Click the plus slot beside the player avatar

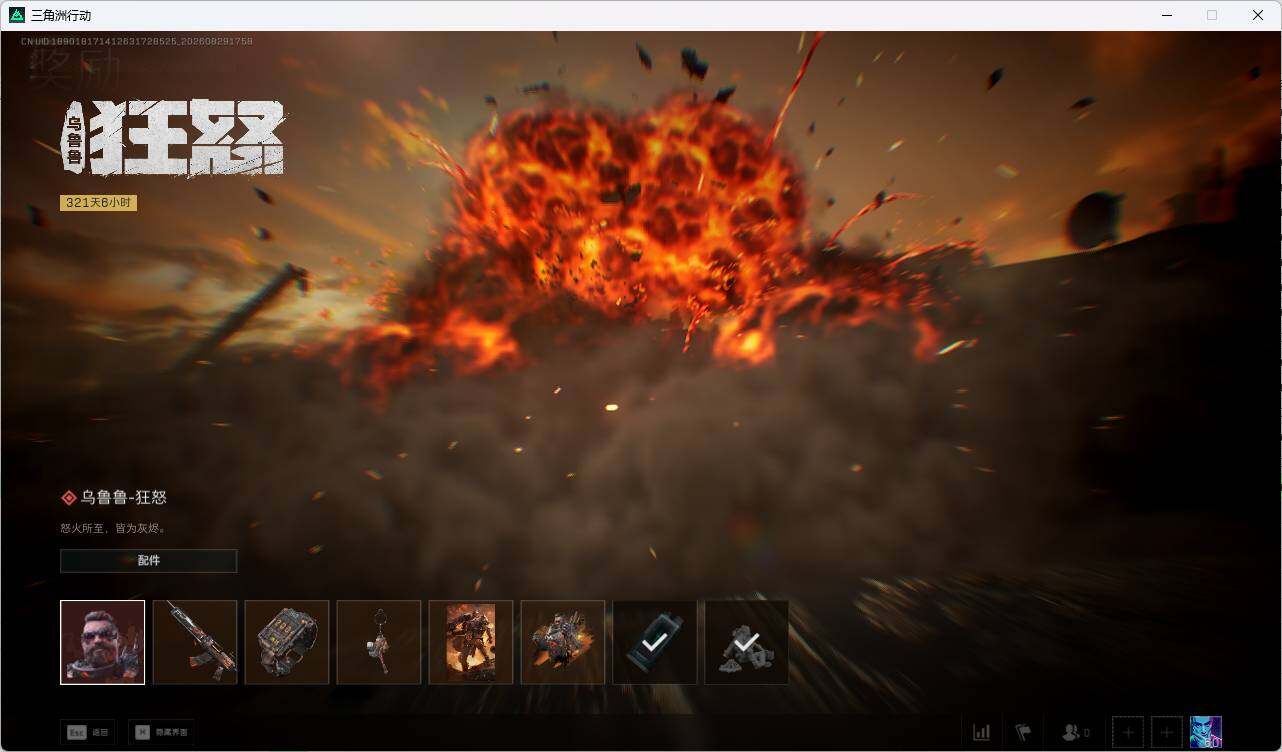tap(1167, 733)
